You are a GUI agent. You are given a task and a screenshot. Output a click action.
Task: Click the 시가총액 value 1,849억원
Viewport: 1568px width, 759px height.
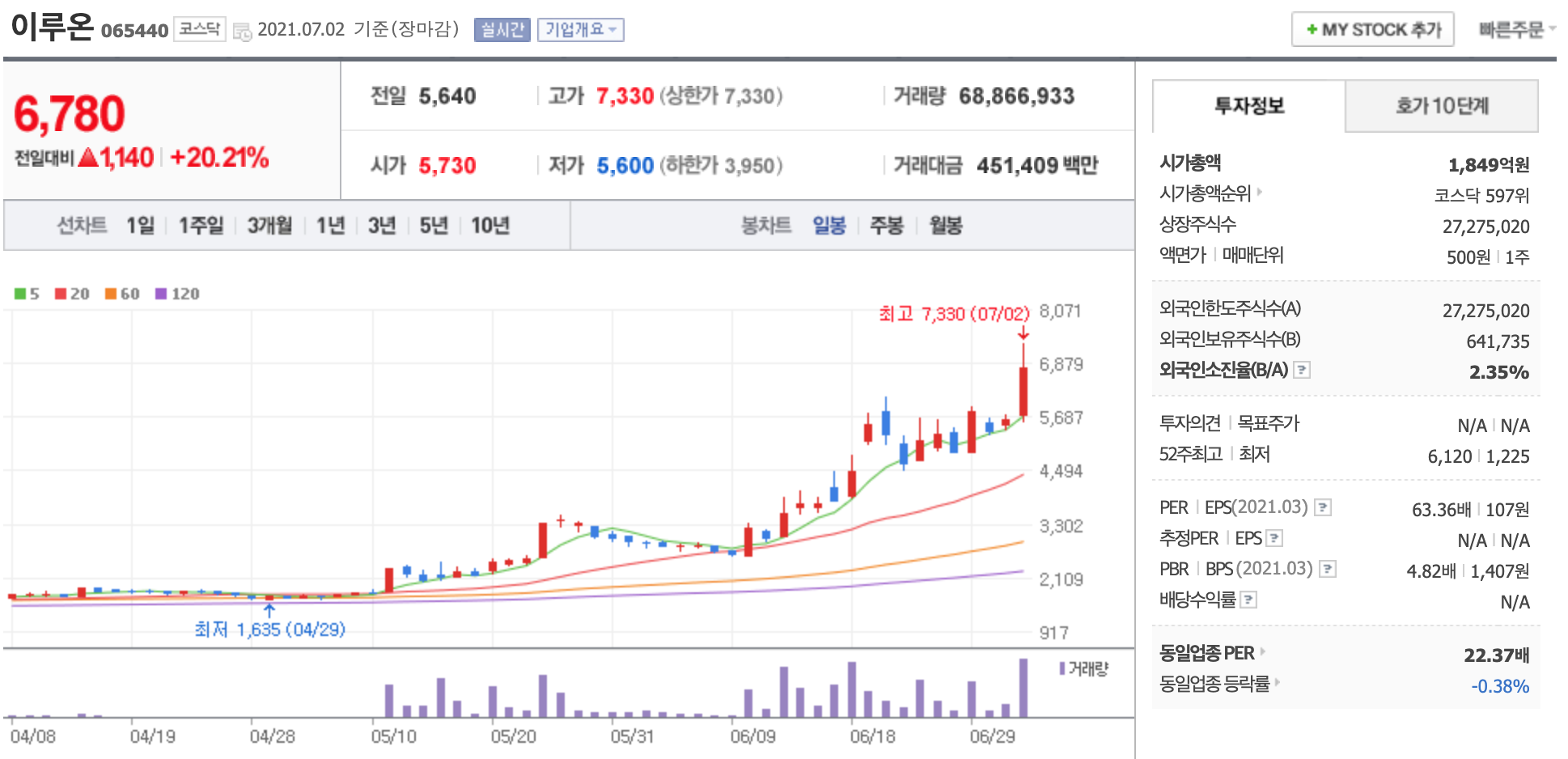(1489, 165)
